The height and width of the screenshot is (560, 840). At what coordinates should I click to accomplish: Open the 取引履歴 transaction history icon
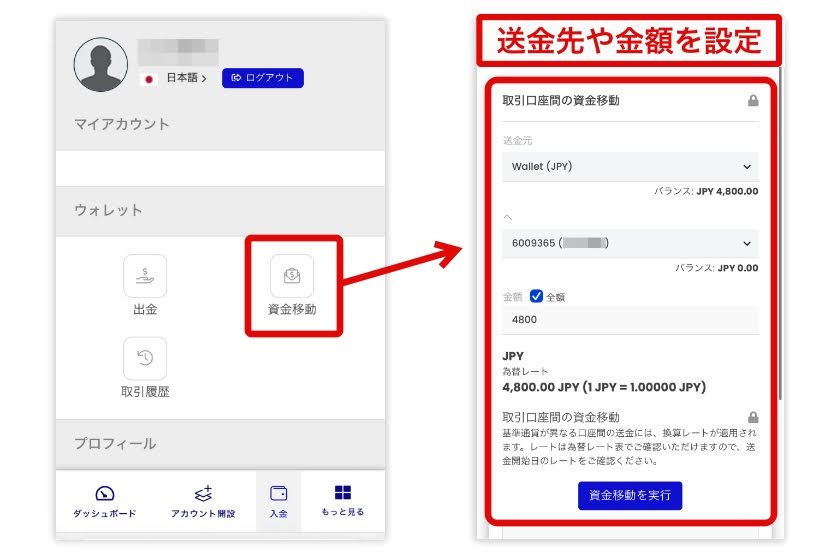pos(145,358)
